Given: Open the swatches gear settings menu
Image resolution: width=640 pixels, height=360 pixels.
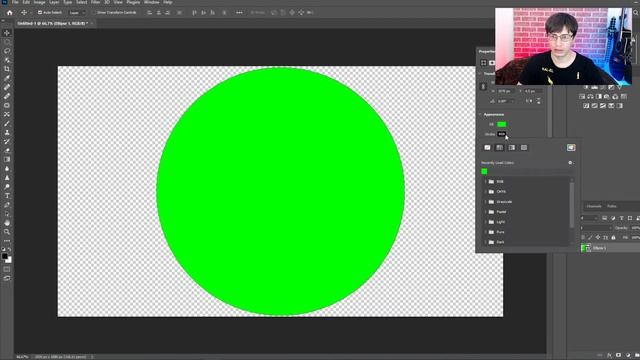Looking at the screenshot, I should (570, 163).
